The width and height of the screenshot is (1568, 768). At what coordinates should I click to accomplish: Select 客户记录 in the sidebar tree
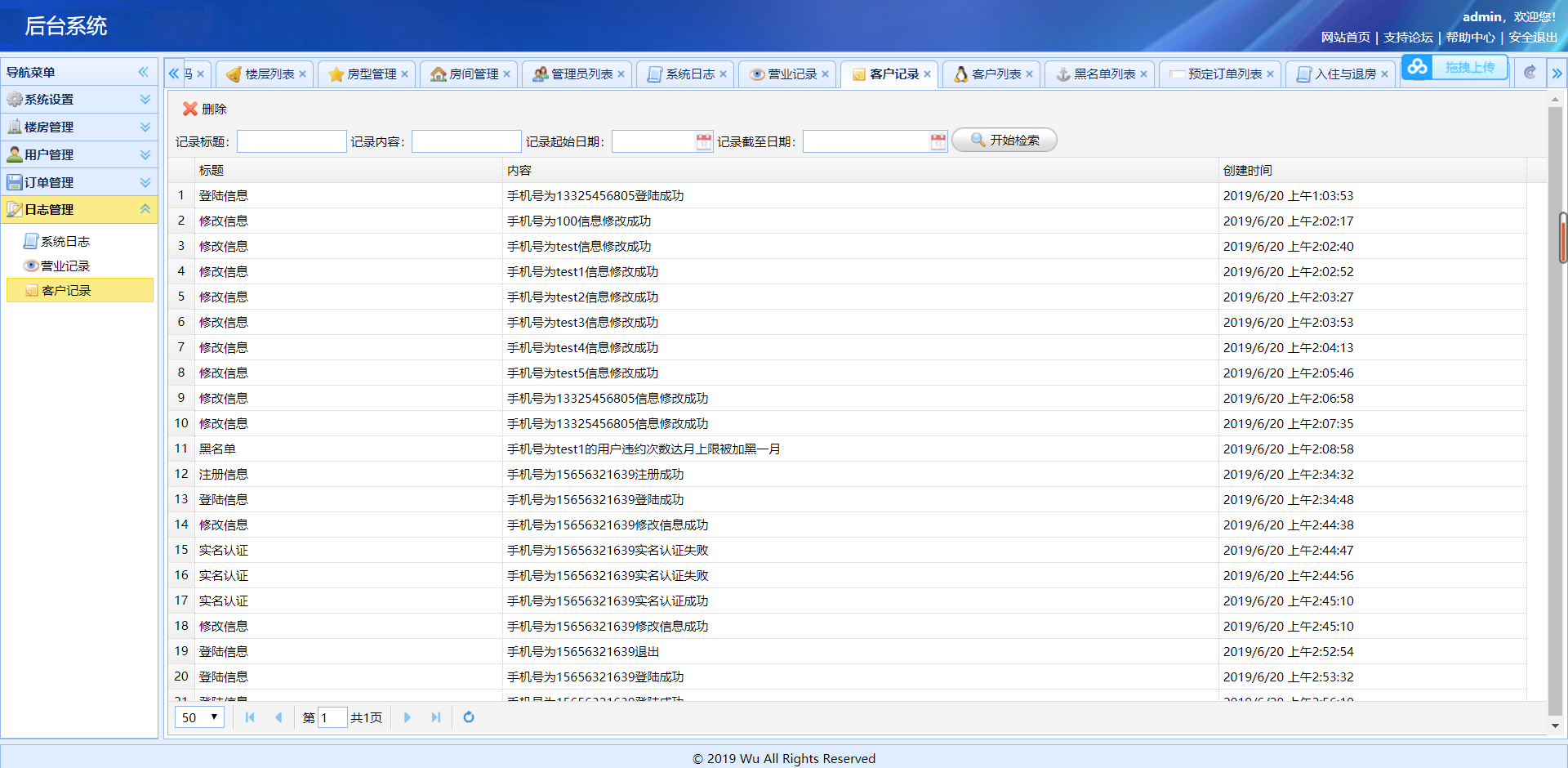80,290
